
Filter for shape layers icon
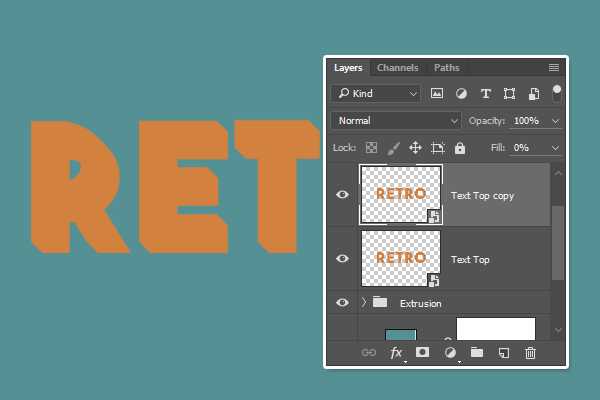coord(510,93)
